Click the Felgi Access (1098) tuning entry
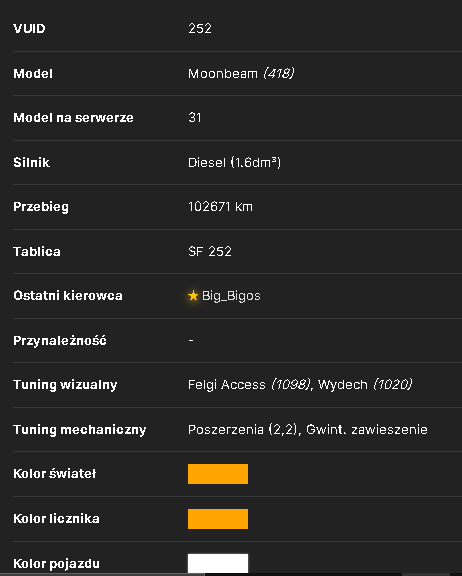The height and width of the screenshot is (576, 462). click(x=249, y=385)
